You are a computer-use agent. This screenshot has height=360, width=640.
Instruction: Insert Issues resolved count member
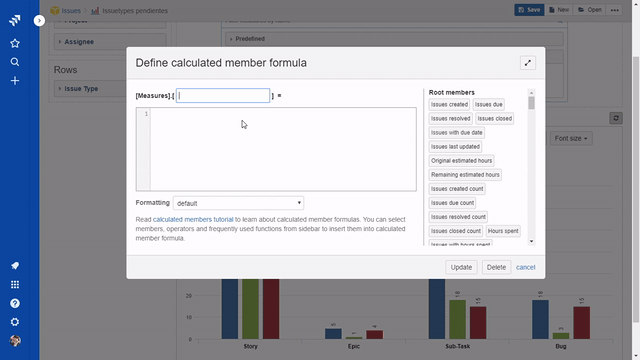tap(458, 217)
